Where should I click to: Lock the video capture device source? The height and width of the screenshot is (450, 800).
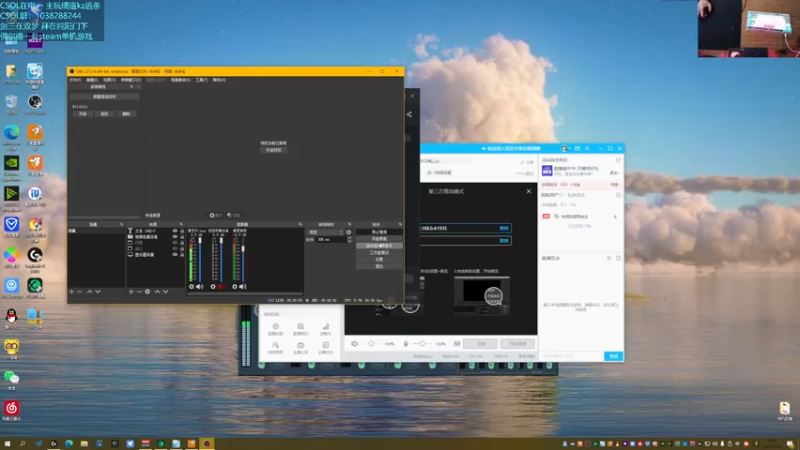click(x=182, y=237)
